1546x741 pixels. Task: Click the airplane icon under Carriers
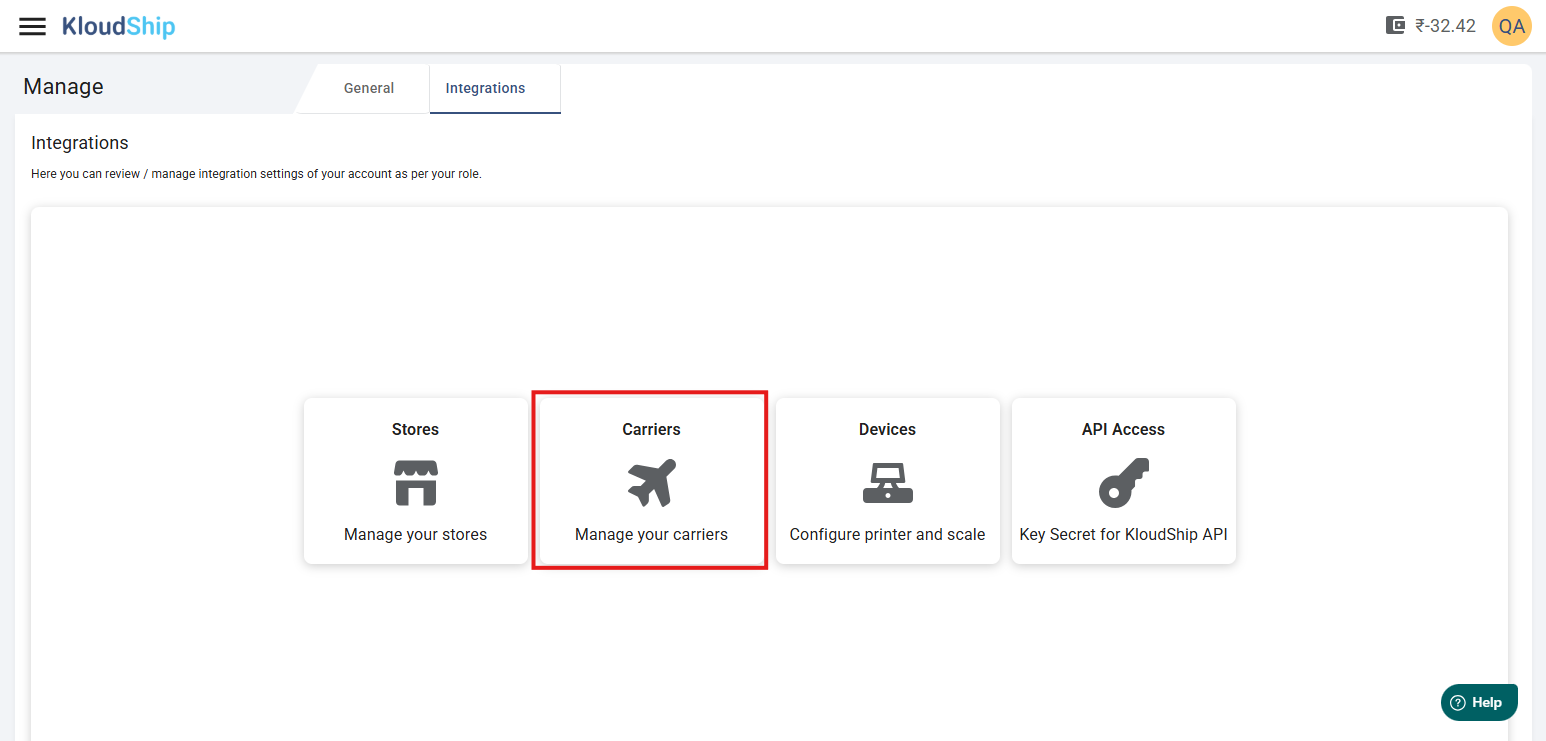651,482
